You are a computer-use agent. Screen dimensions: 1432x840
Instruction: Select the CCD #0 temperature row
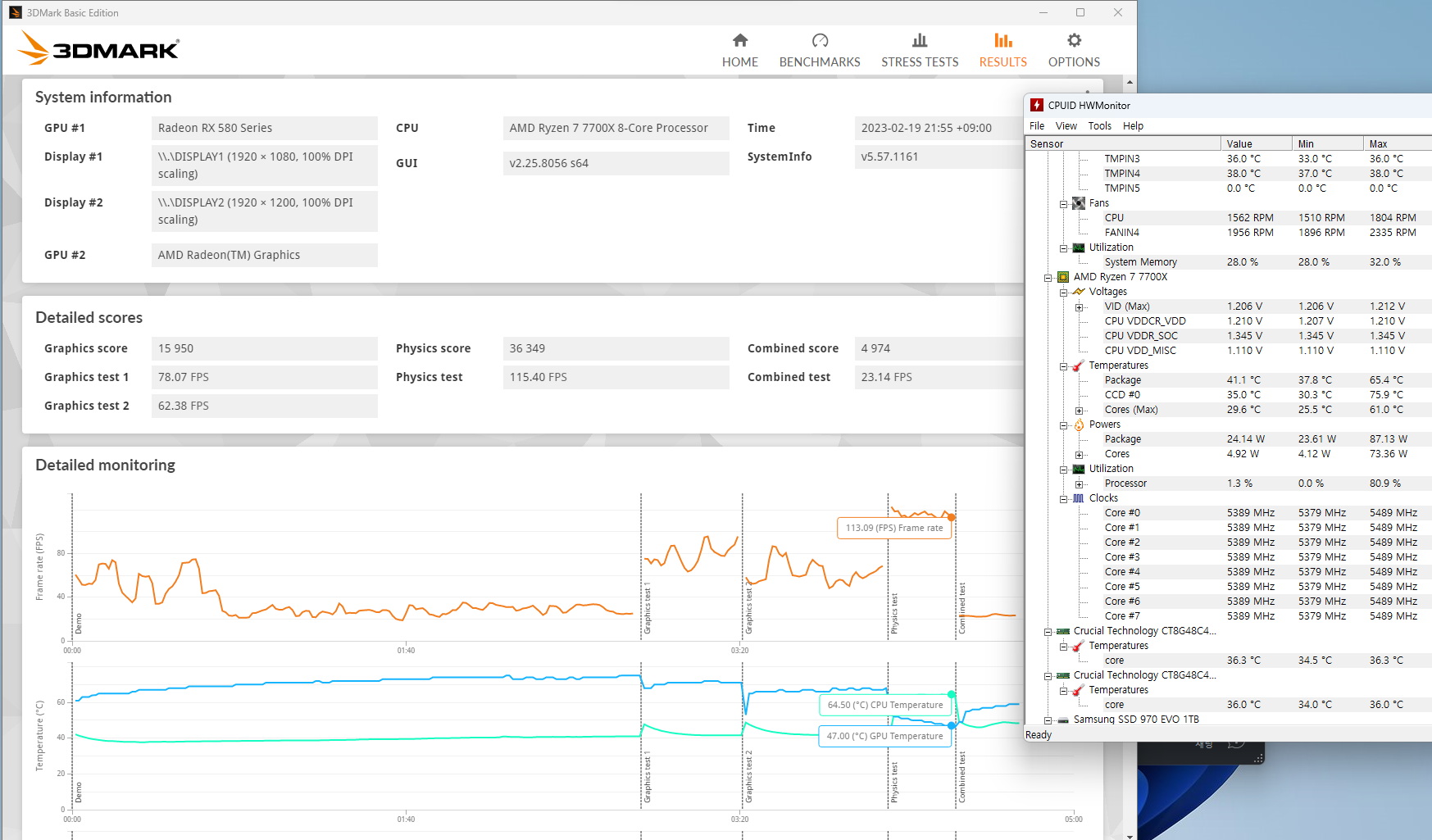1229,395
